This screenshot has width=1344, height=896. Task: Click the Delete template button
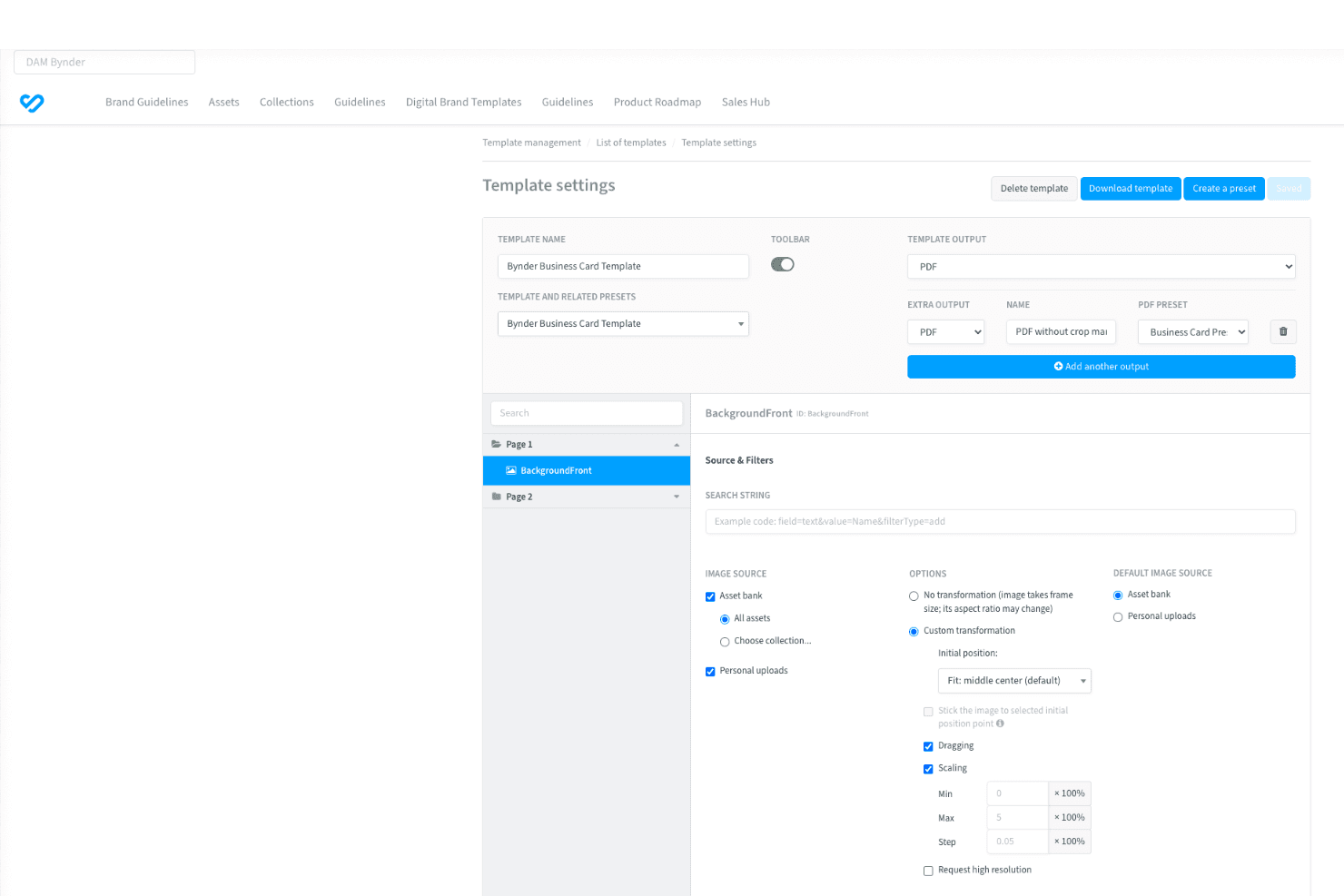click(1034, 189)
